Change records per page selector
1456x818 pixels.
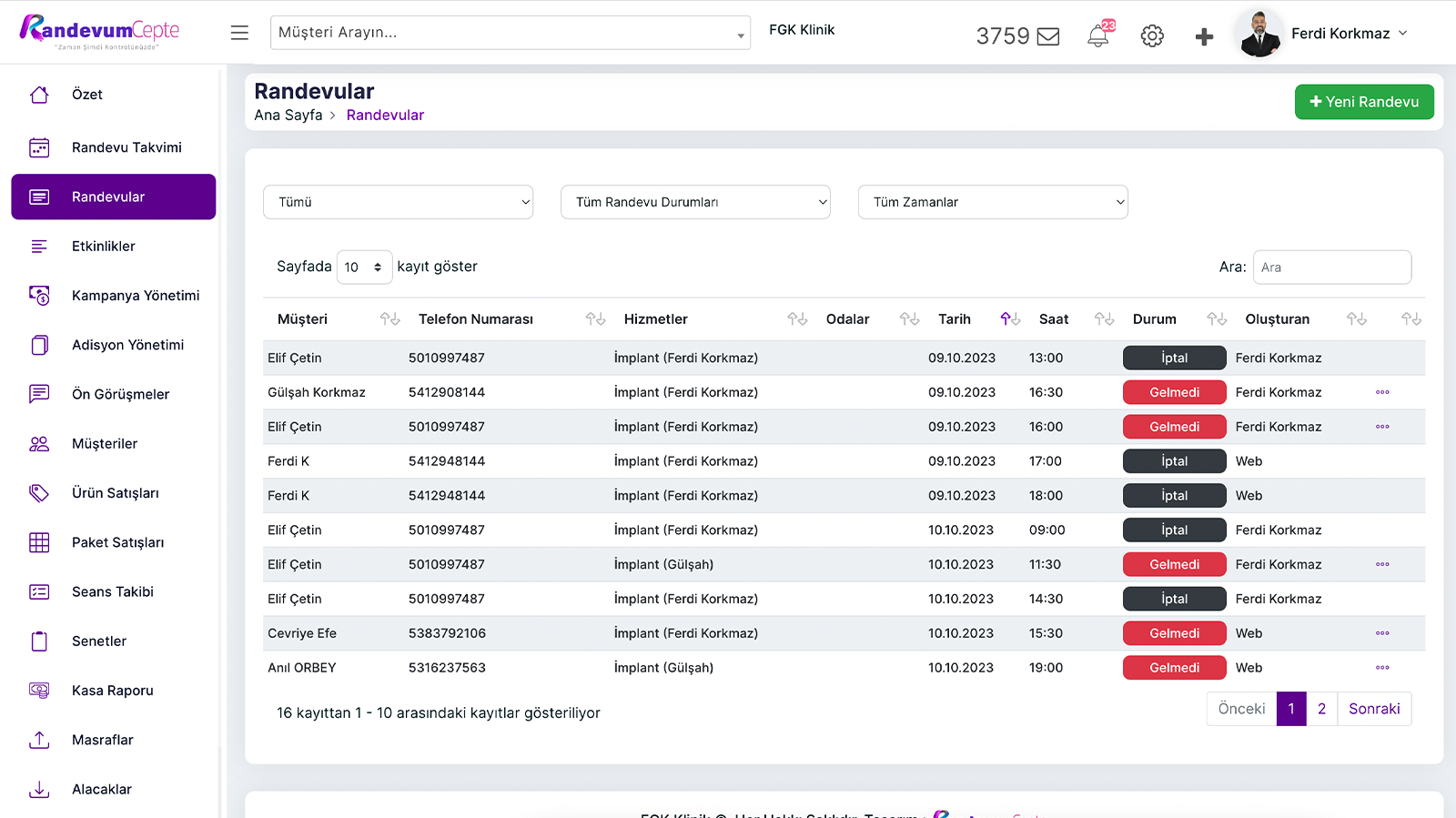(364, 268)
